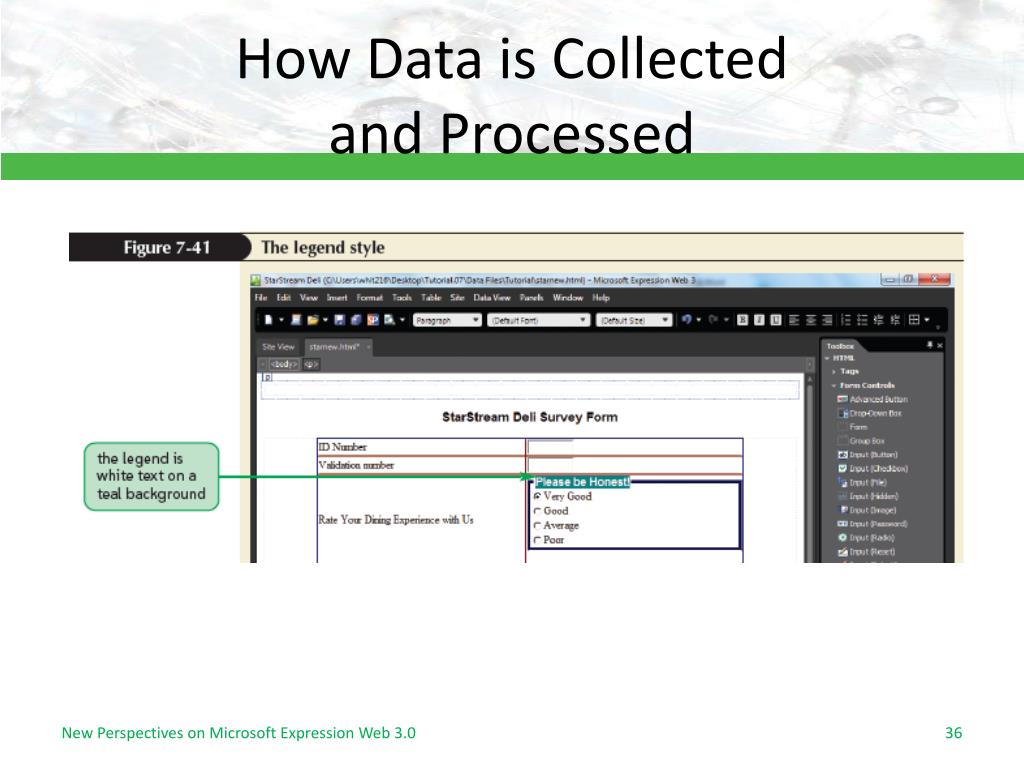Select Drop-Down Box icon in Toolbox
The width and height of the screenshot is (1024, 768).
842,413
